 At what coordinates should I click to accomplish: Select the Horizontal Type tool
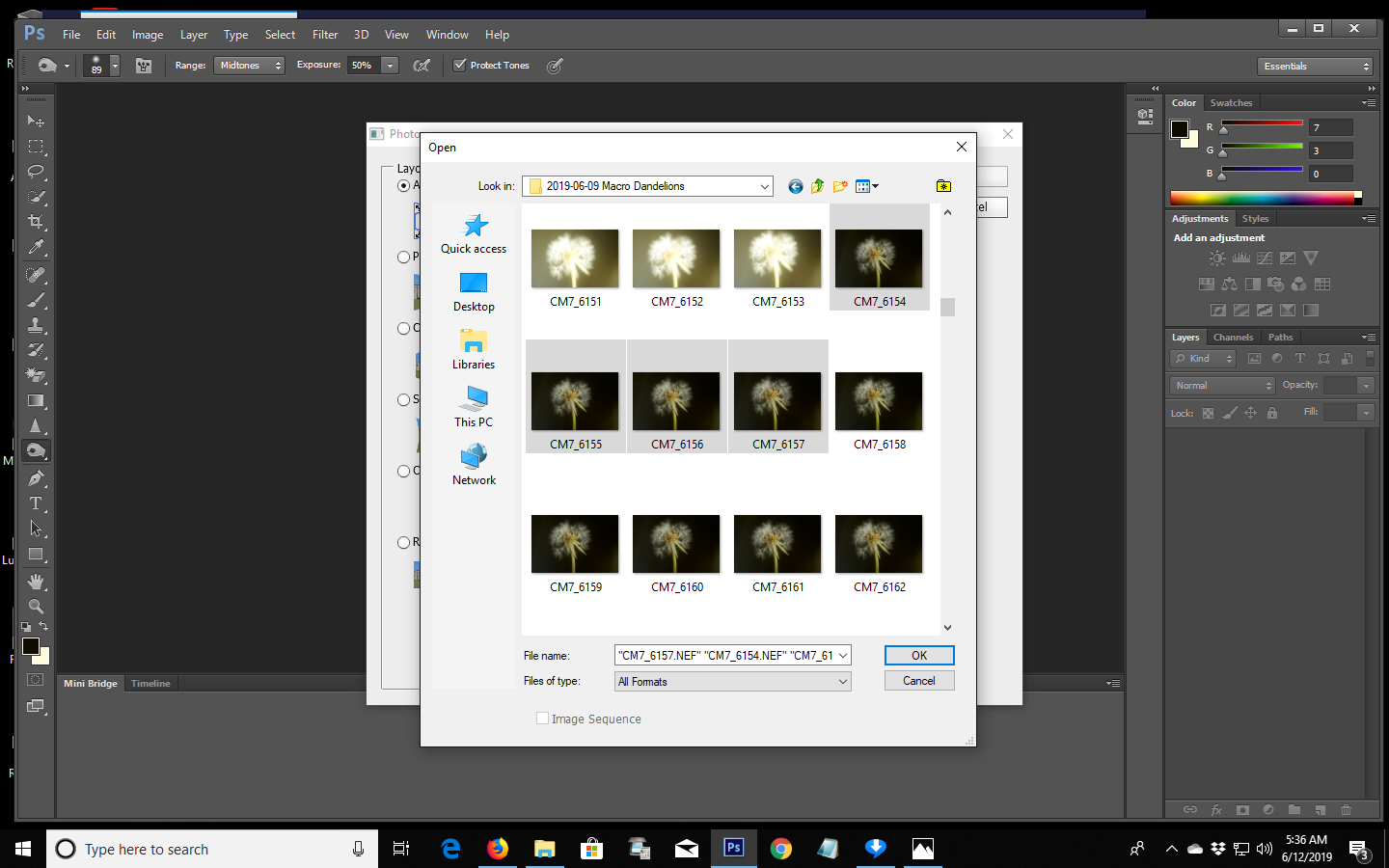(x=36, y=502)
